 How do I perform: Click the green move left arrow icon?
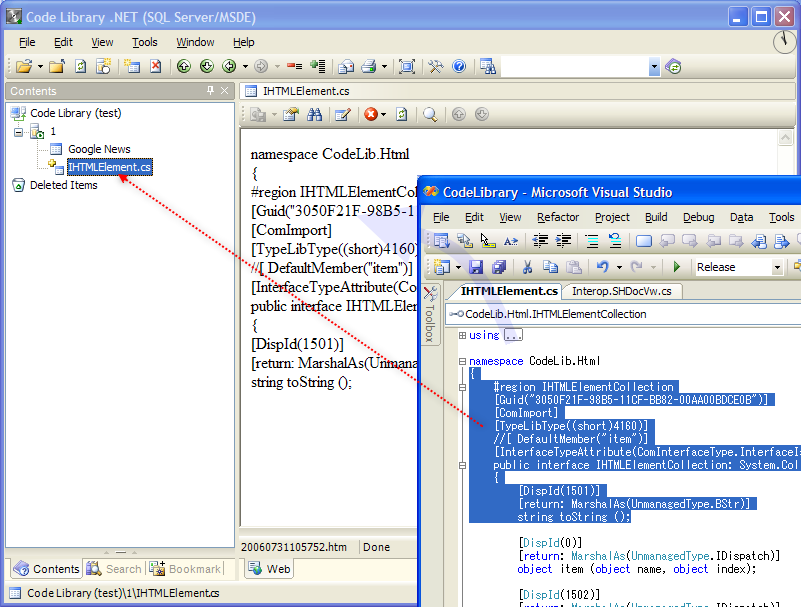click(229, 66)
